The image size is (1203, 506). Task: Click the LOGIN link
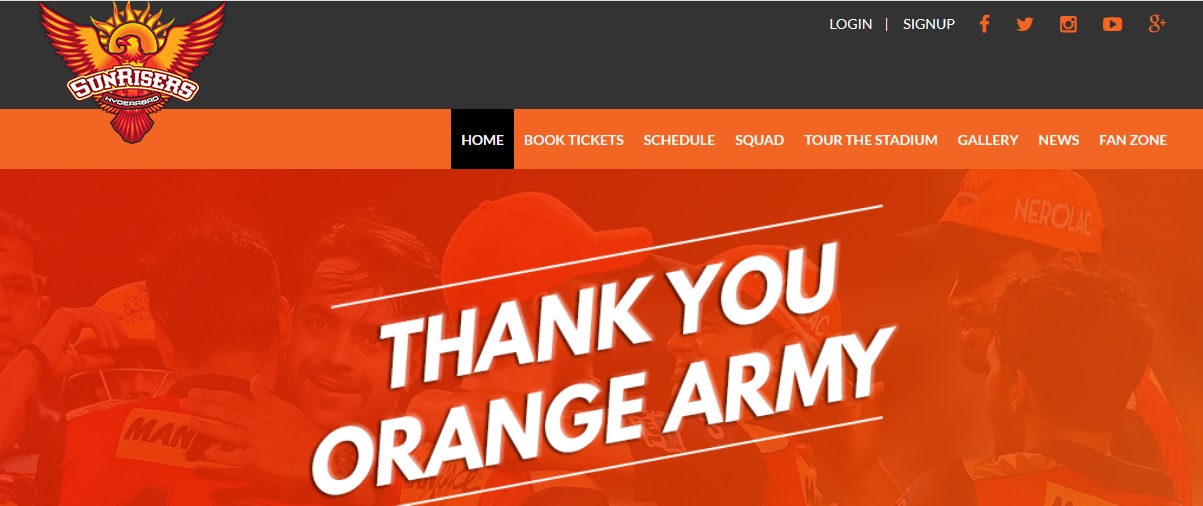click(850, 24)
